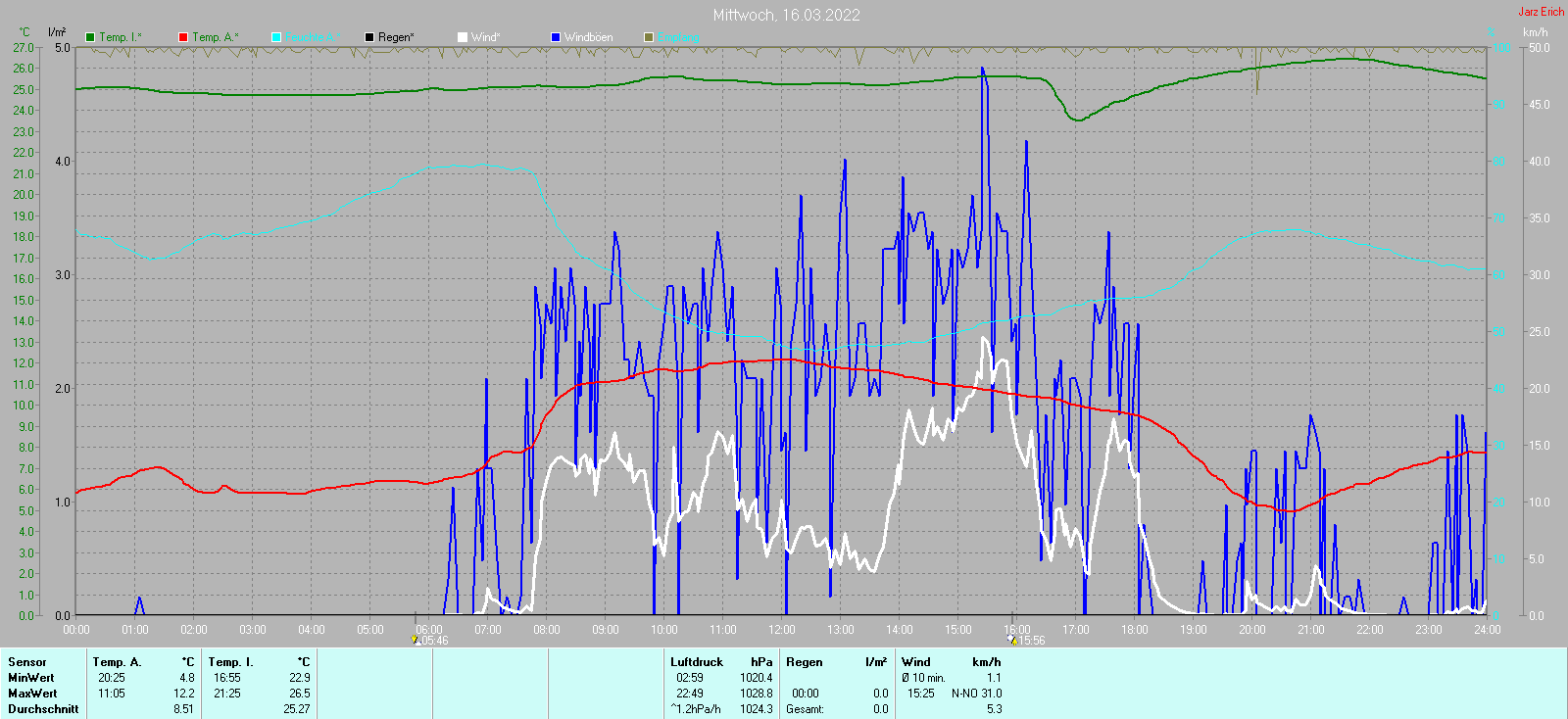Click the MaxWert row label
Image resolution: width=1568 pixels, height=719 pixels.
(x=32, y=694)
